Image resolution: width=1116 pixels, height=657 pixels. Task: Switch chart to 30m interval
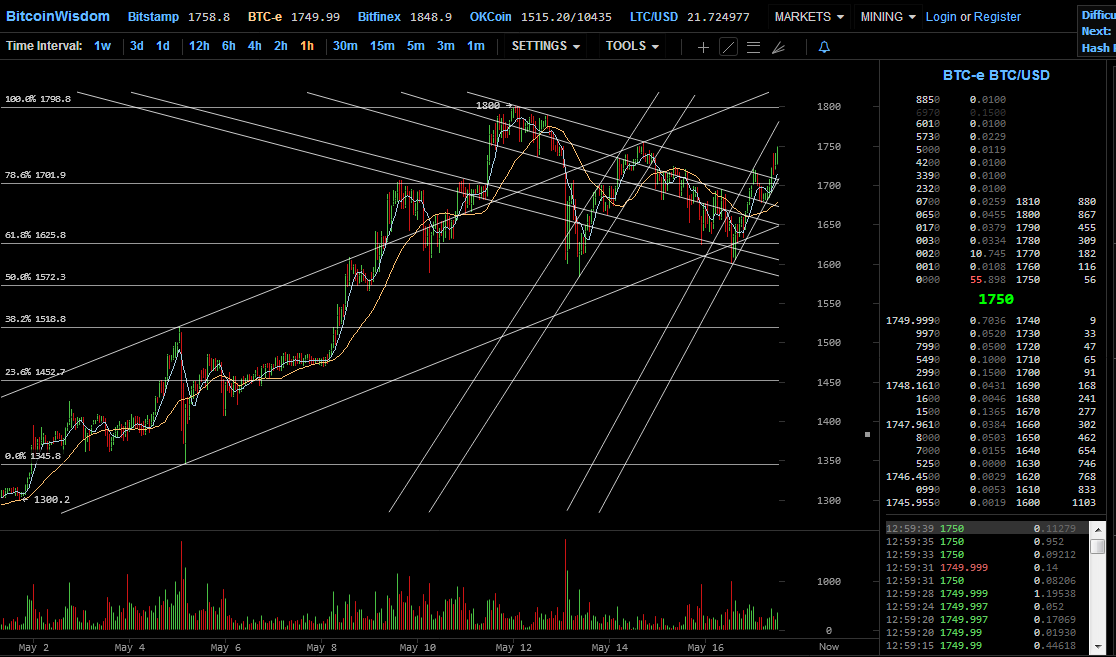345,46
